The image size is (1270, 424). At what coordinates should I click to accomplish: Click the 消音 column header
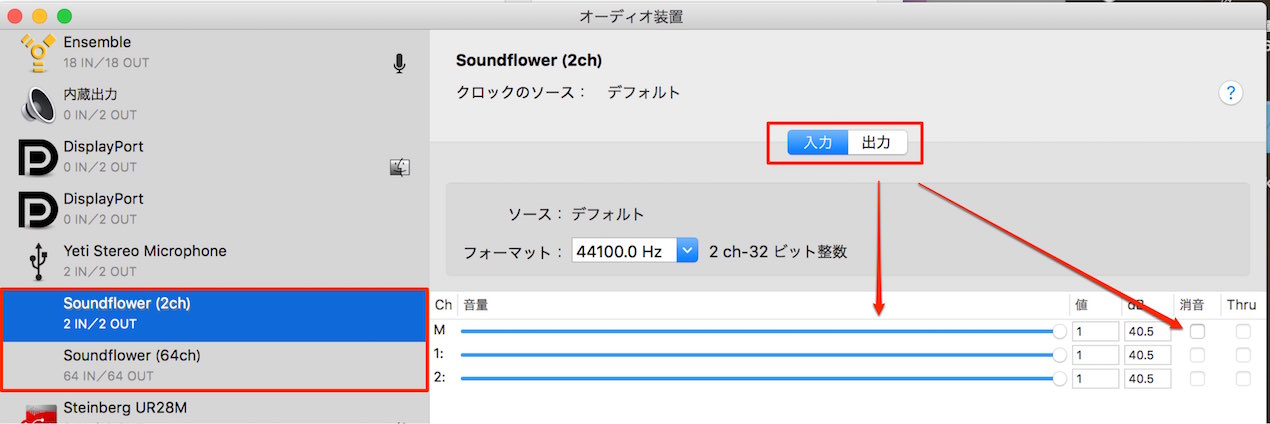[1192, 305]
